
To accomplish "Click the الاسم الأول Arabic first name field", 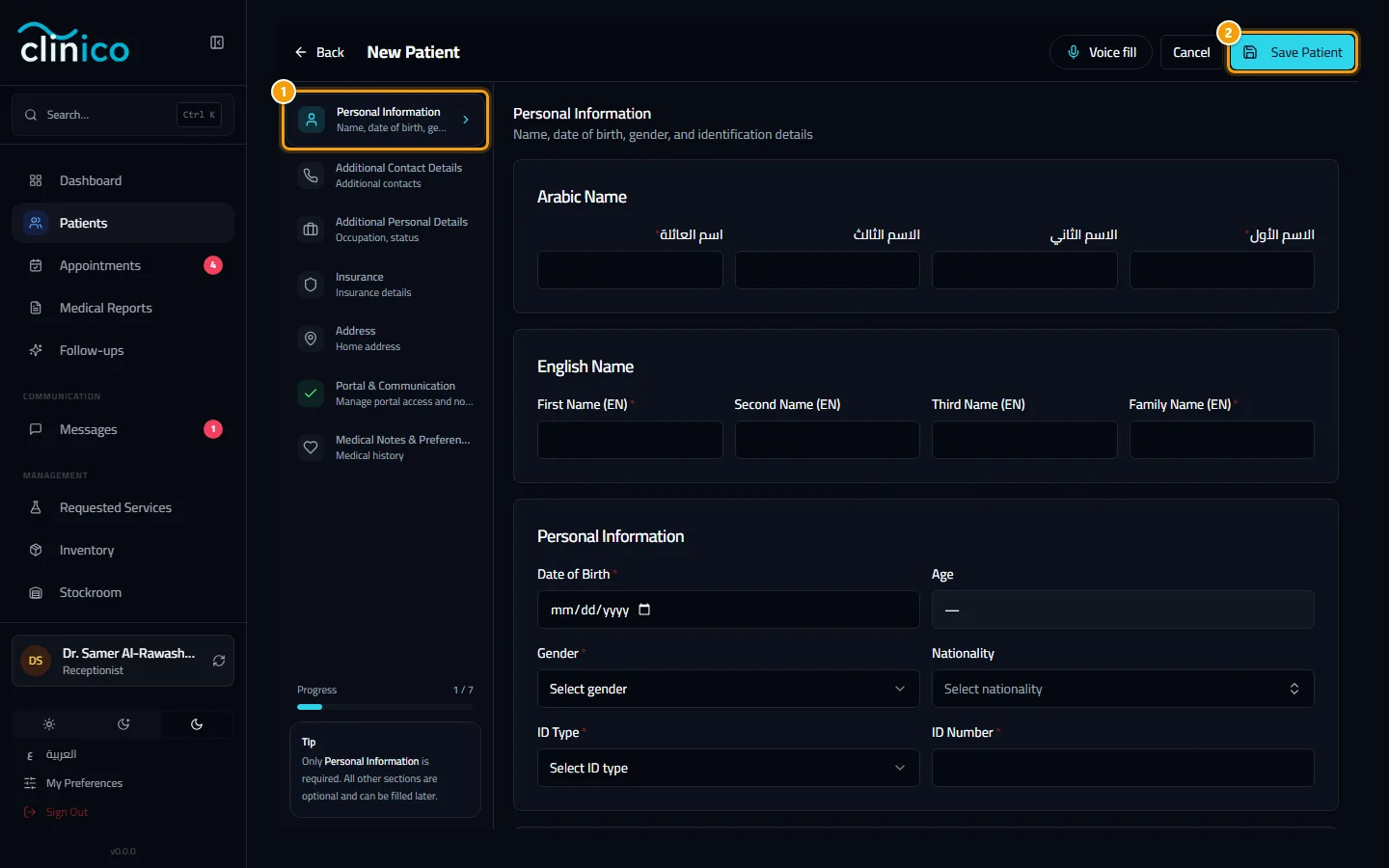I will point(1221,270).
